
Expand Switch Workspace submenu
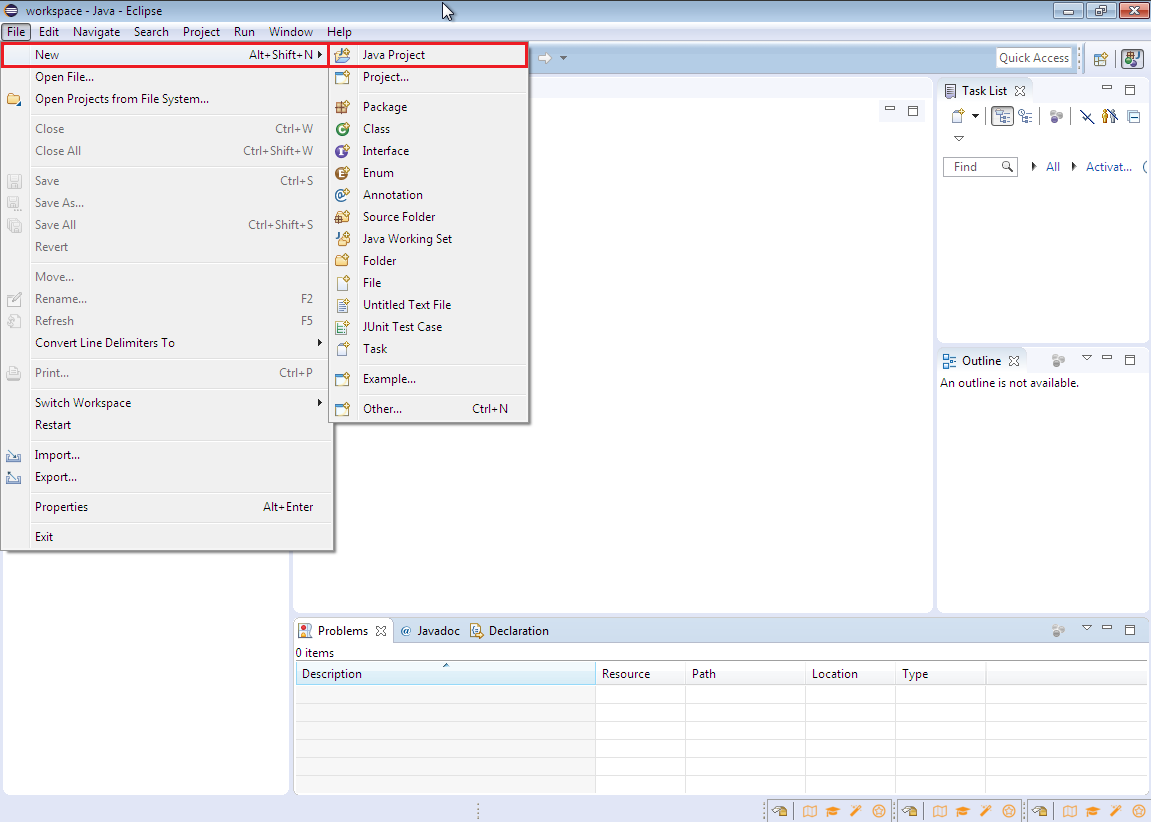(167, 403)
